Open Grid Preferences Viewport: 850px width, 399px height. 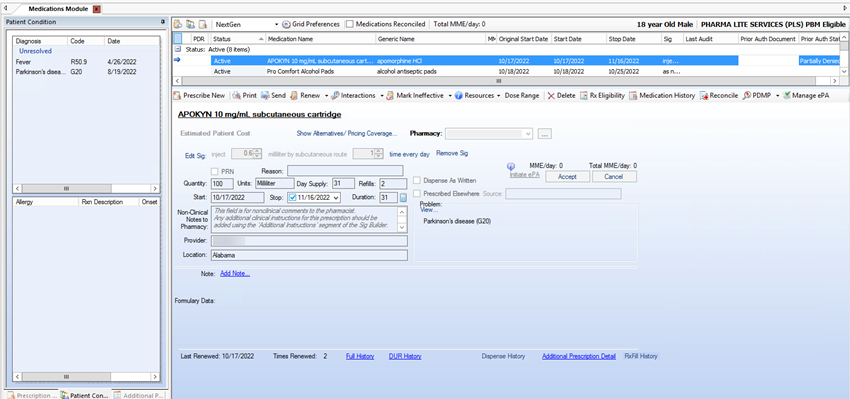pyautogui.click(x=311, y=24)
